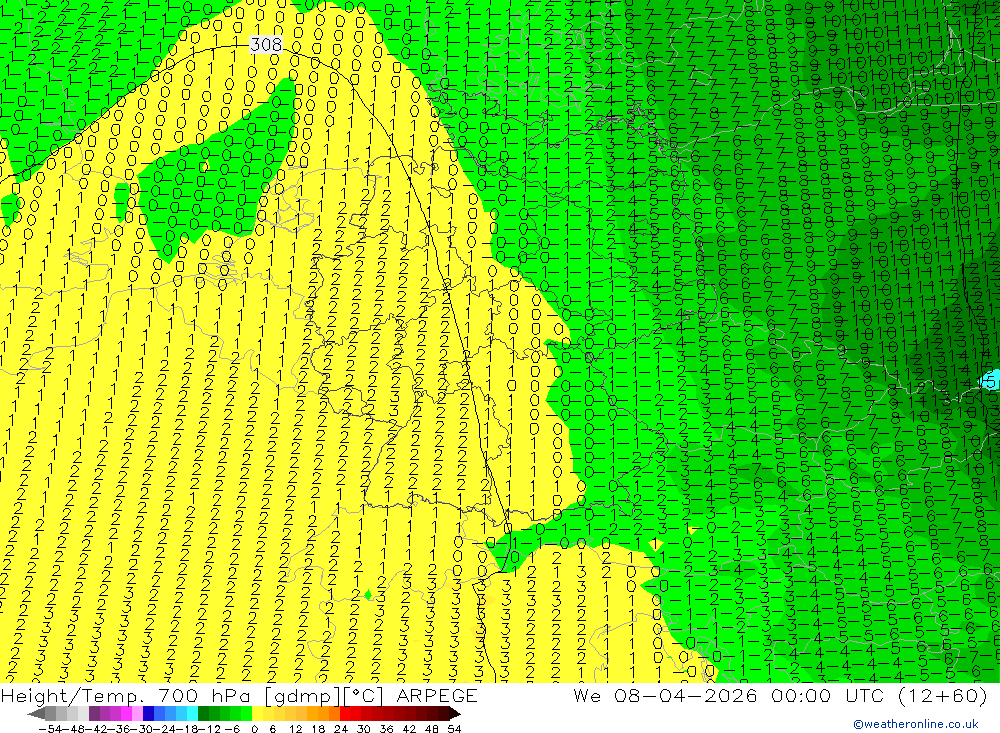
Task: Click the cyan temperature patch on the map's right edge
Action: tap(992, 380)
